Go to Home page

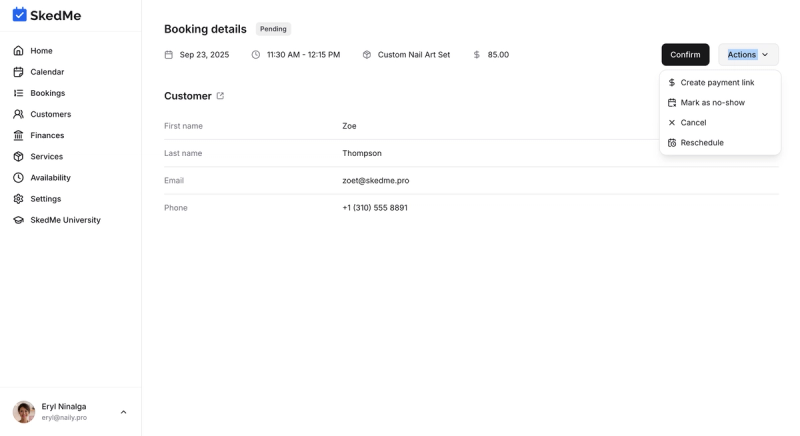[x=41, y=50]
